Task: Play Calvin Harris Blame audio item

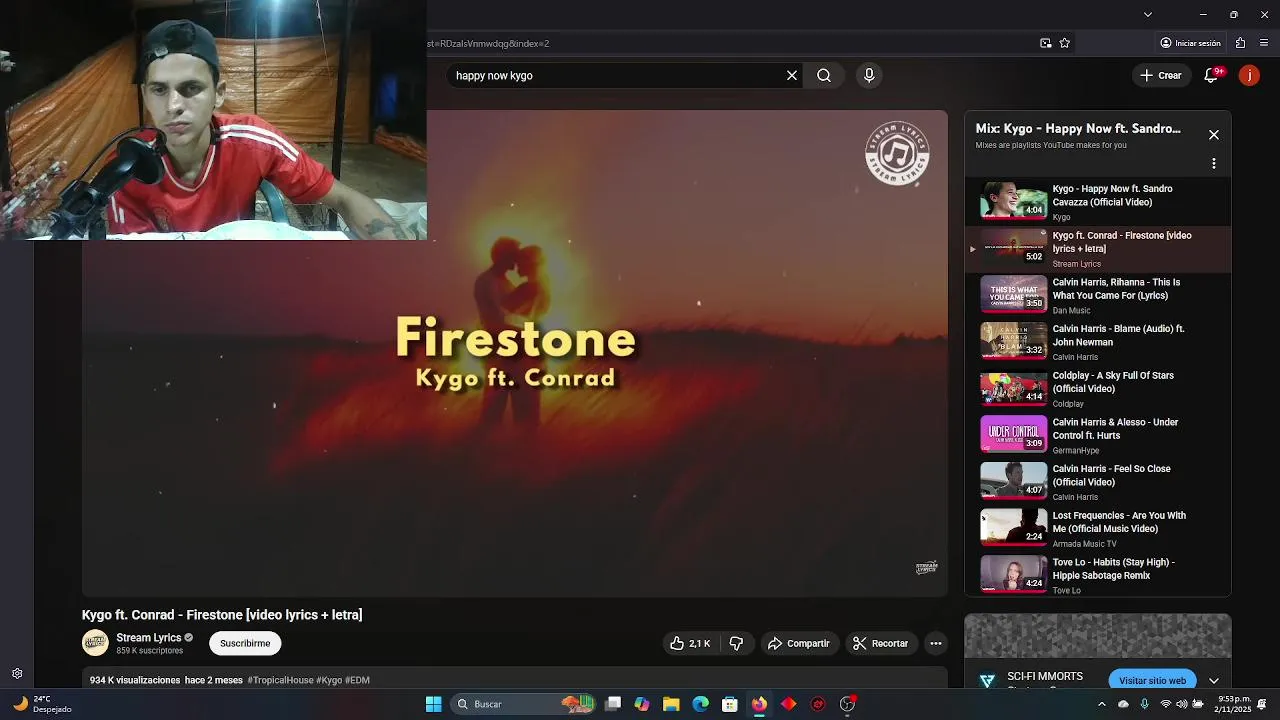Action: click(1097, 341)
